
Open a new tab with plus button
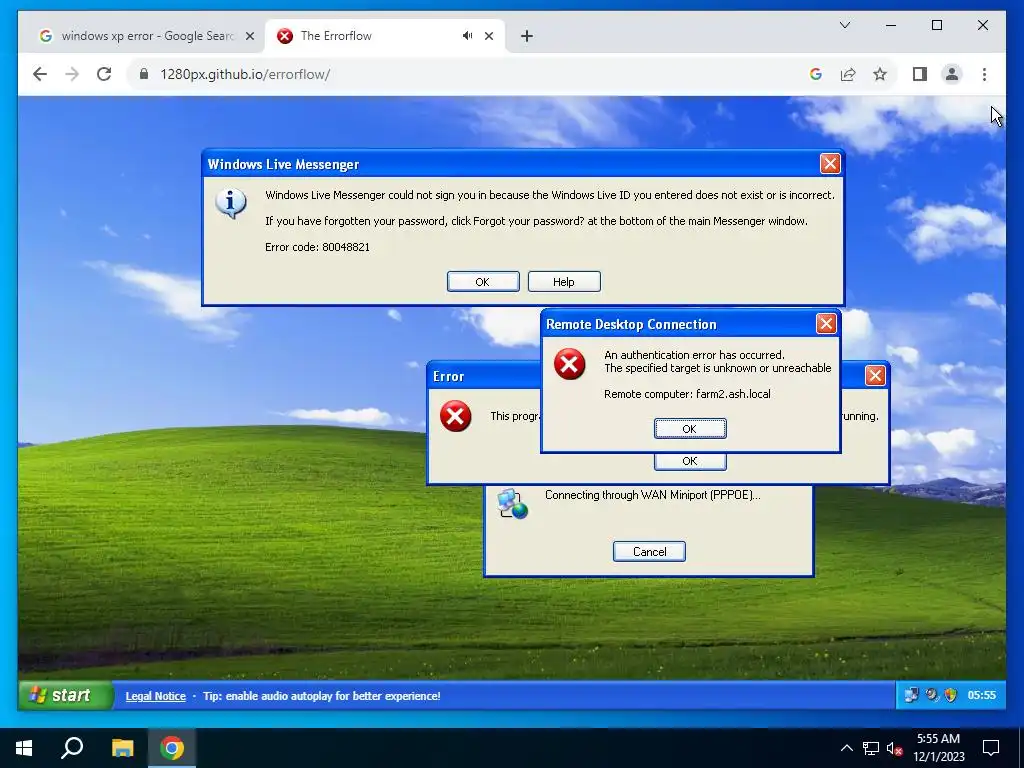point(526,36)
